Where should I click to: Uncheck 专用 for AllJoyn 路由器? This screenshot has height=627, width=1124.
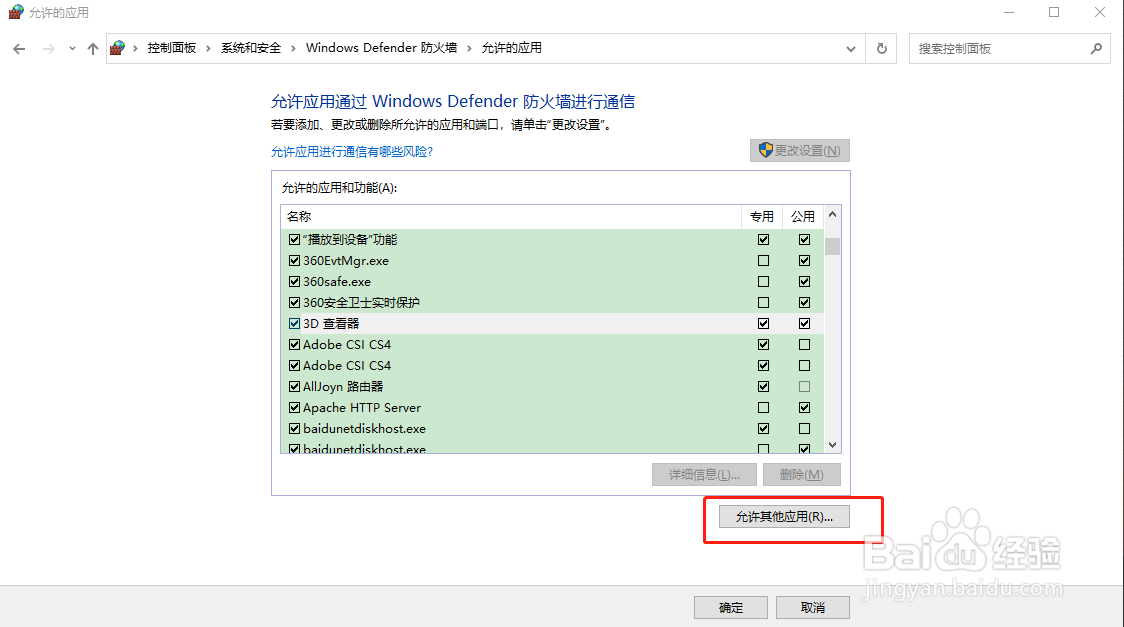pyautogui.click(x=763, y=387)
